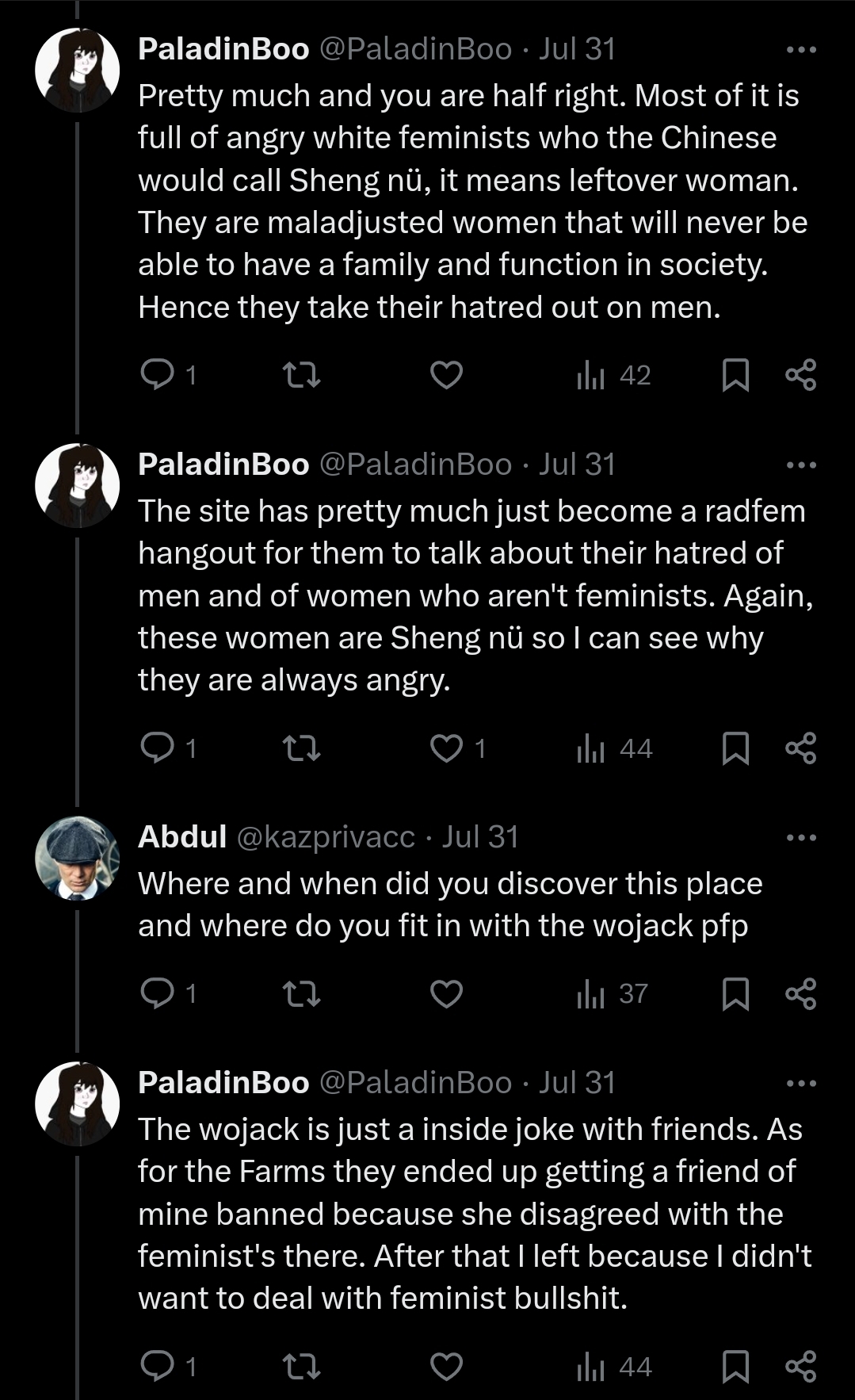Bookmark the tweet with 42 views

735,374
